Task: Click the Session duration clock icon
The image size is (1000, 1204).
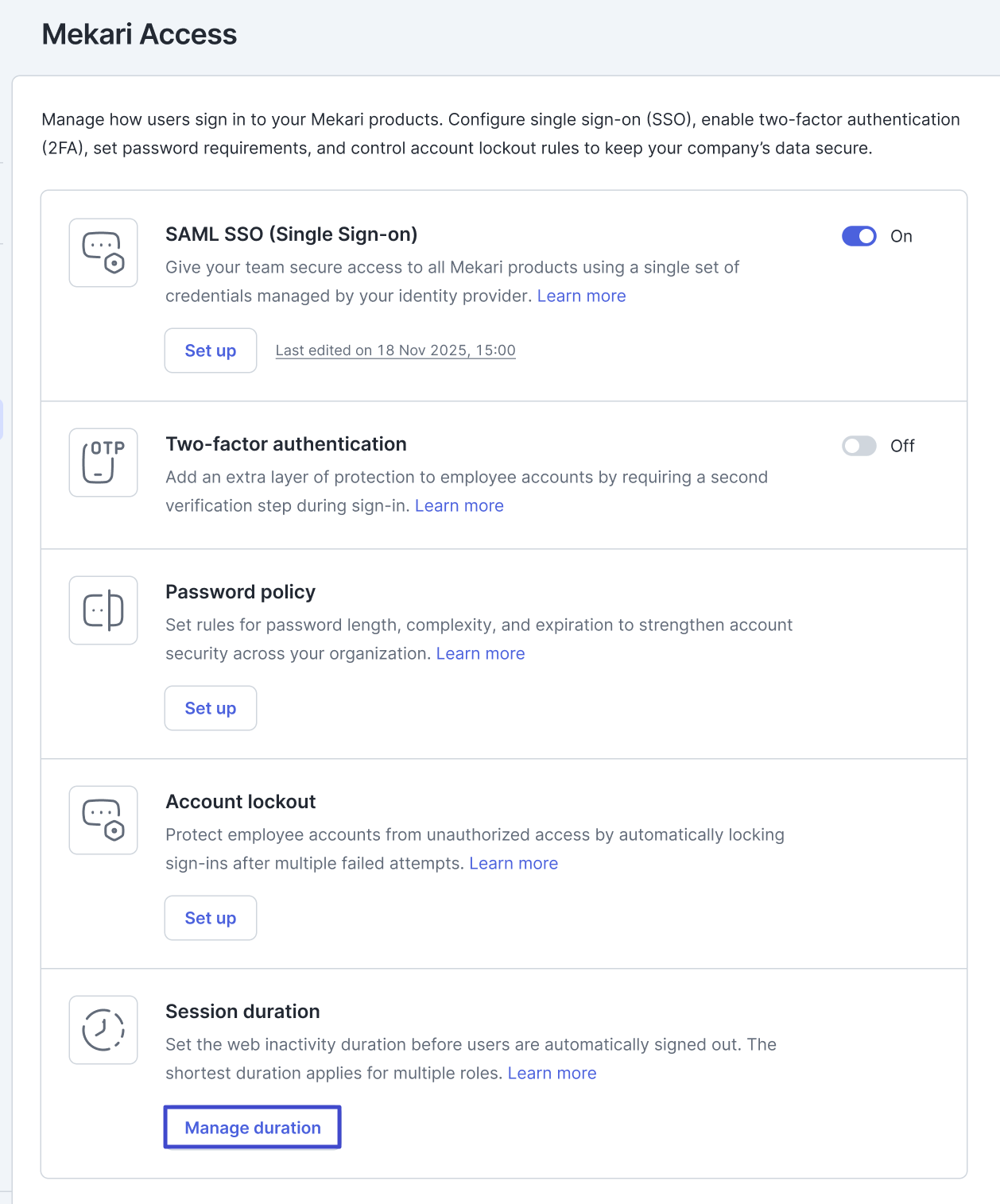Action: [103, 1030]
